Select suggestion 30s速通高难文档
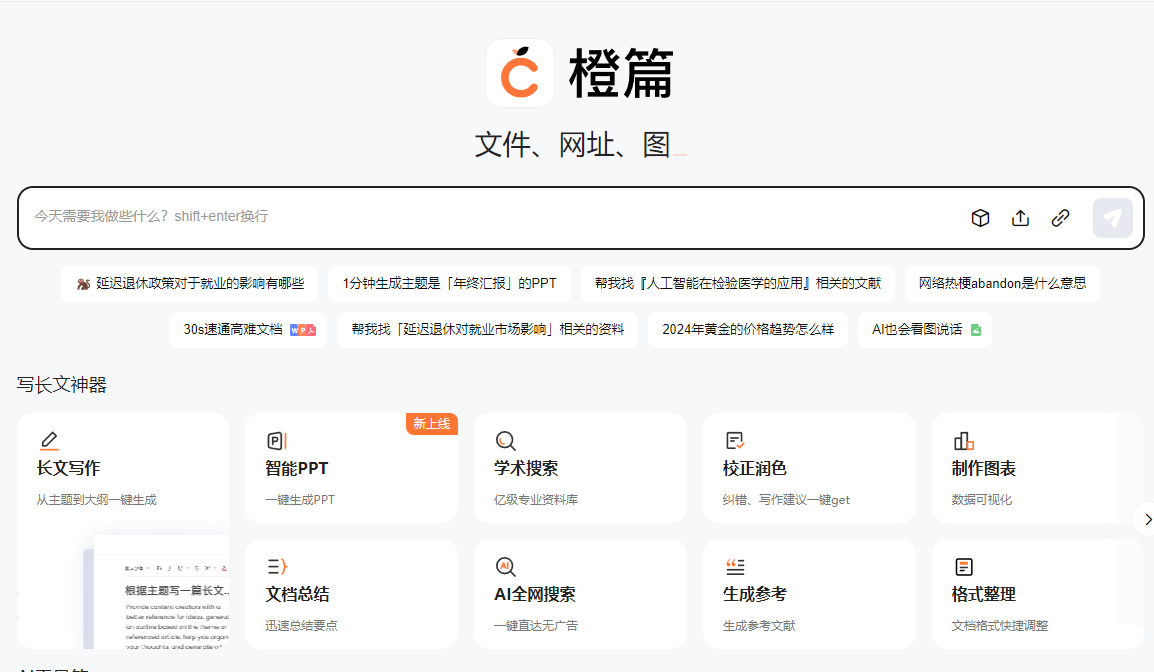This screenshot has width=1154, height=672. click(248, 330)
